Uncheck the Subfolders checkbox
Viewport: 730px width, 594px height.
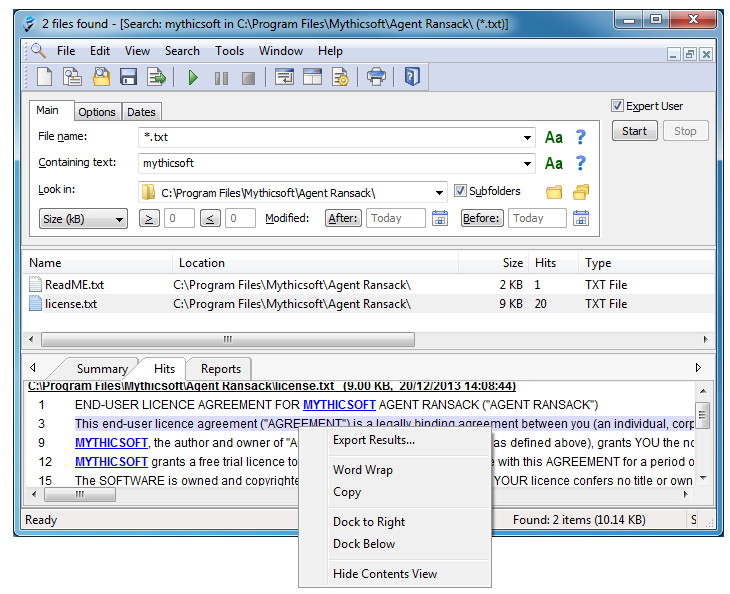(x=460, y=190)
